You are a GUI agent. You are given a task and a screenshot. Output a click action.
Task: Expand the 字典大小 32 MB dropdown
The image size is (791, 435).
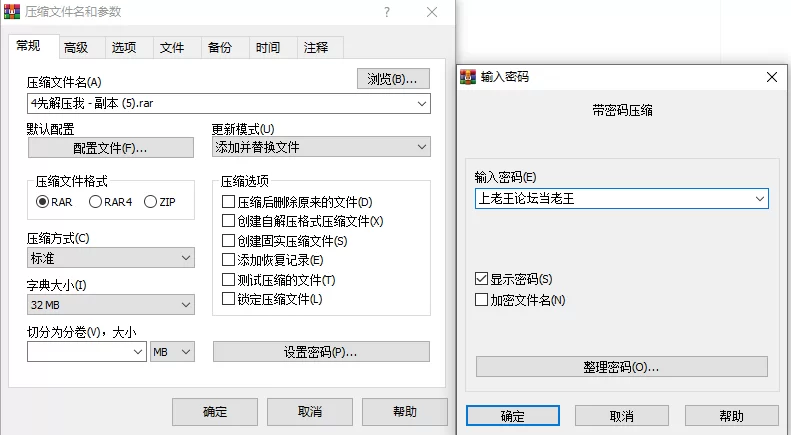click(110, 305)
